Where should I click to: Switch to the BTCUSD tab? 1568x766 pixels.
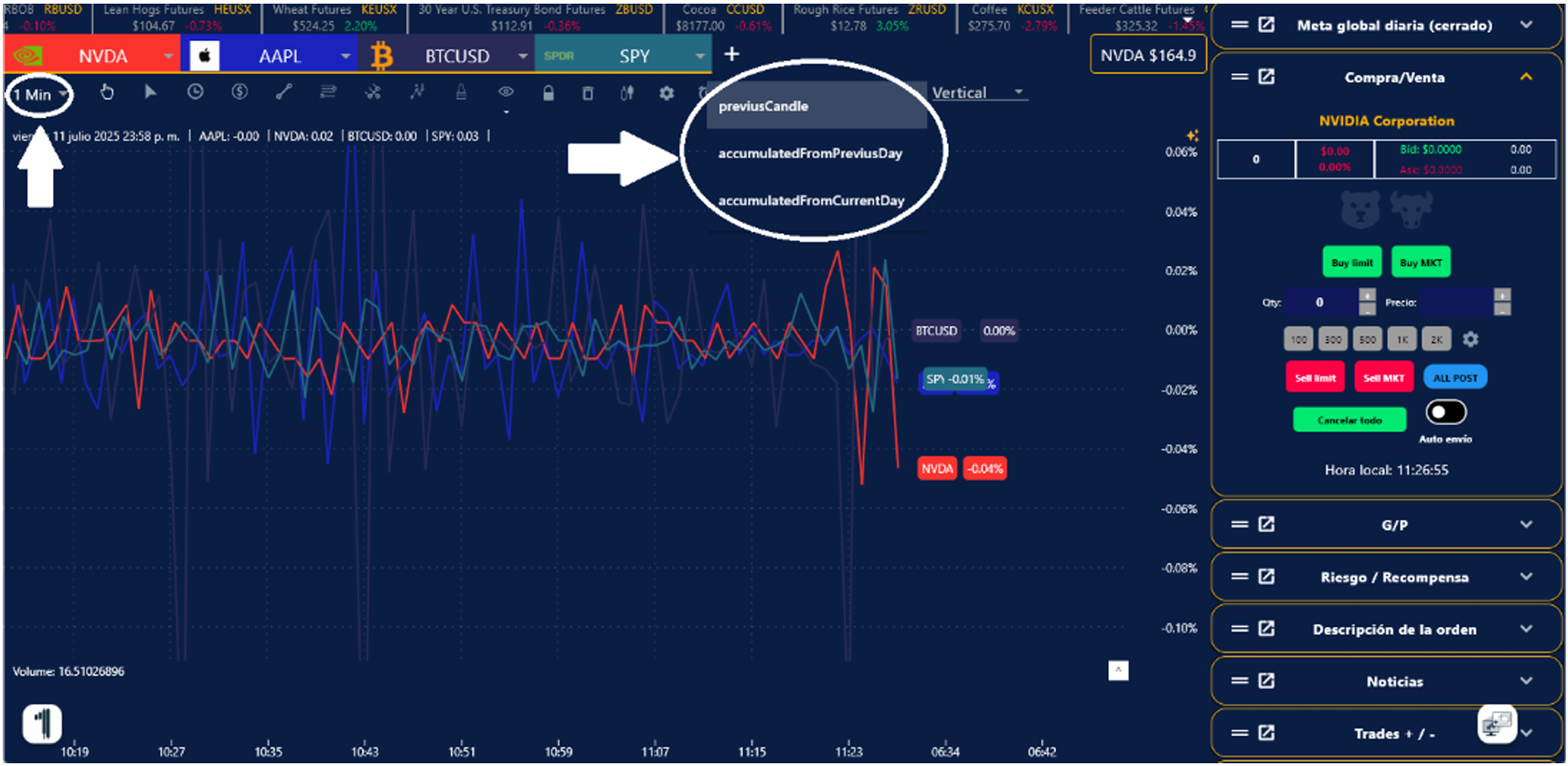(x=456, y=56)
